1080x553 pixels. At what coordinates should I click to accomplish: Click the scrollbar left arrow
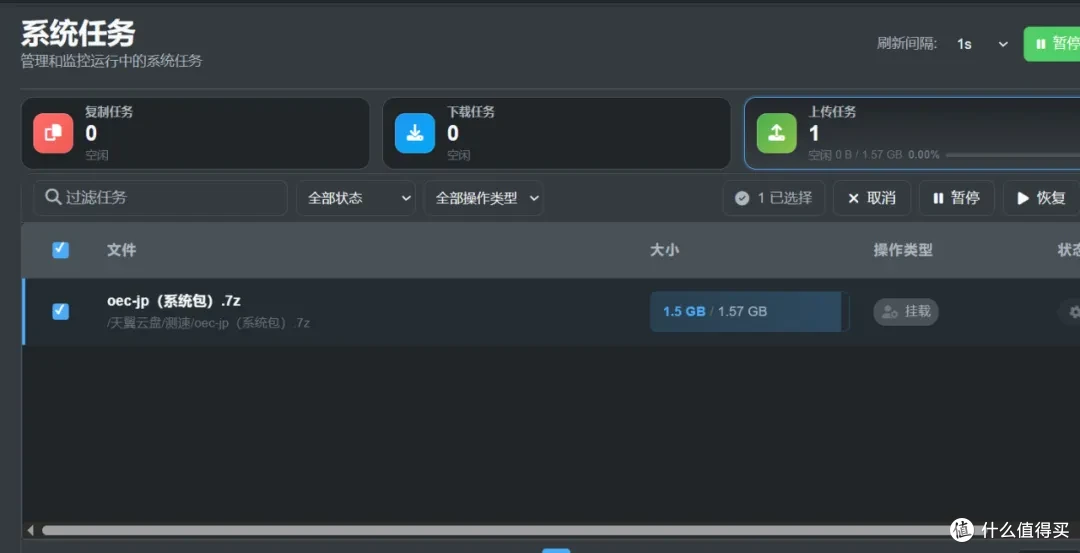[x=30, y=530]
